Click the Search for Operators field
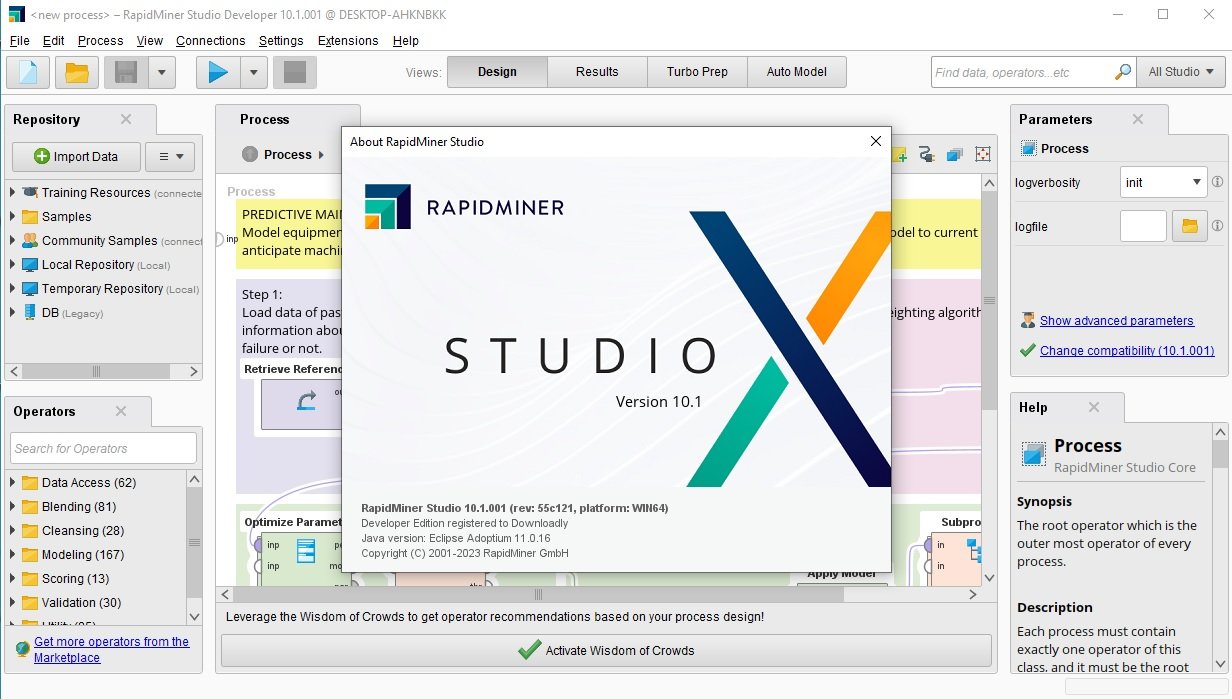The height and width of the screenshot is (699, 1232). click(103, 448)
